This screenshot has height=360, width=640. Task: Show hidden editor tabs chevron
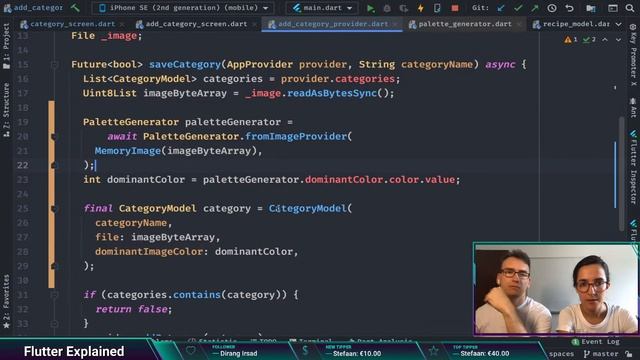(619, 24)
